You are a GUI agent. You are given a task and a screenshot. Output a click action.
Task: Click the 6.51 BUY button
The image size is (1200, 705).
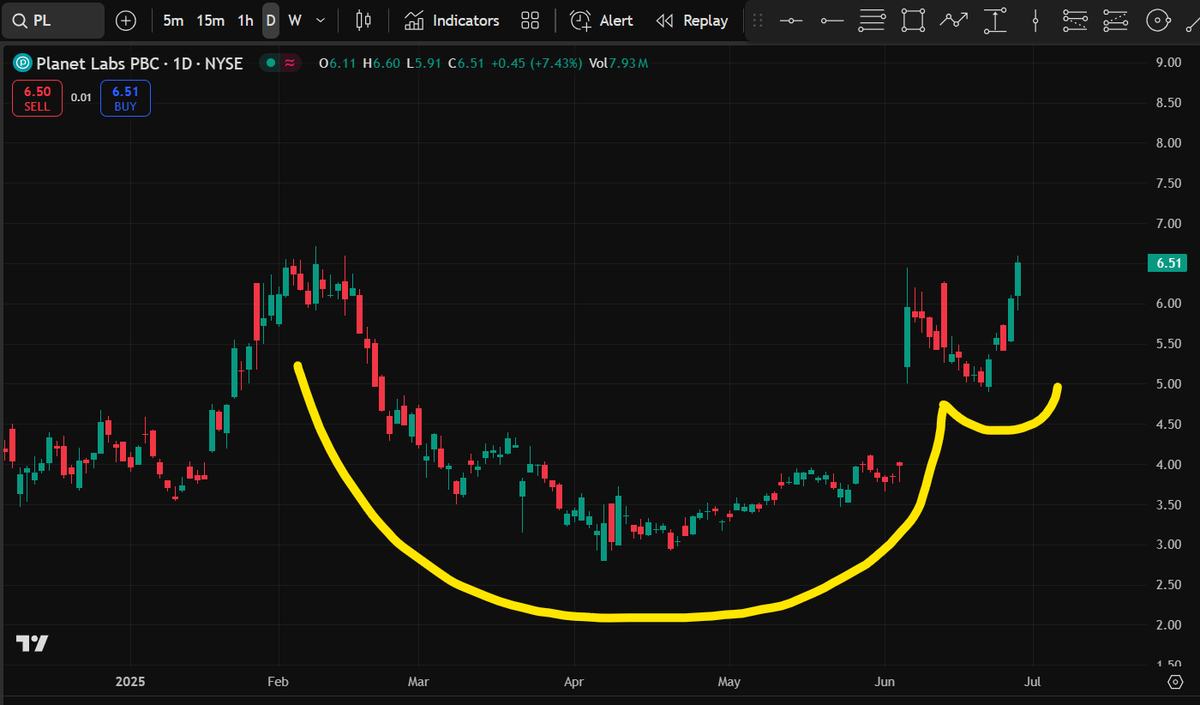[x=125, y=98]
